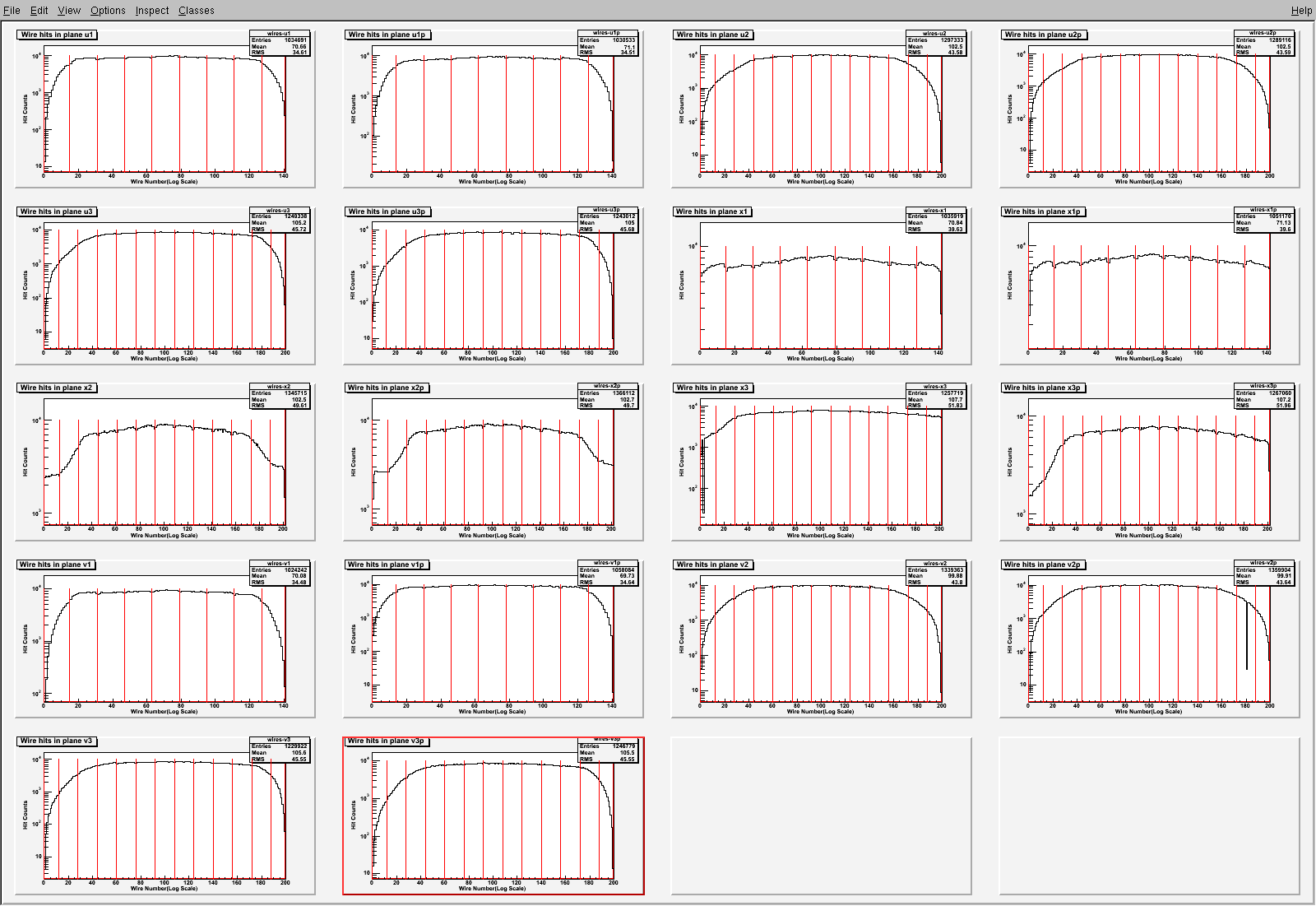Click title 'Wire hits in plane v3p'

point(386,741)
